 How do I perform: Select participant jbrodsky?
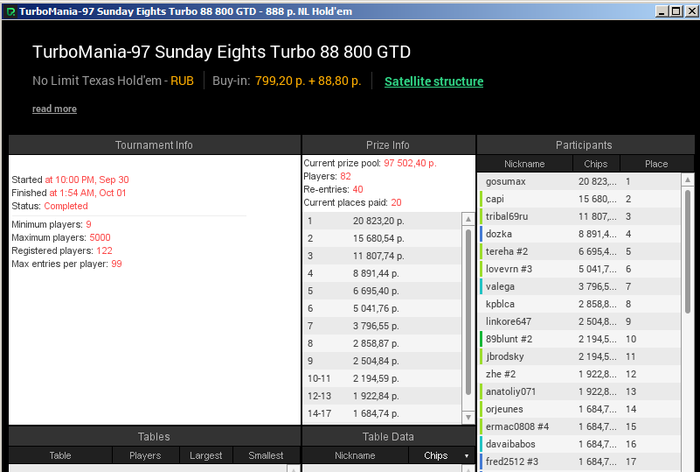coord(579,356)
